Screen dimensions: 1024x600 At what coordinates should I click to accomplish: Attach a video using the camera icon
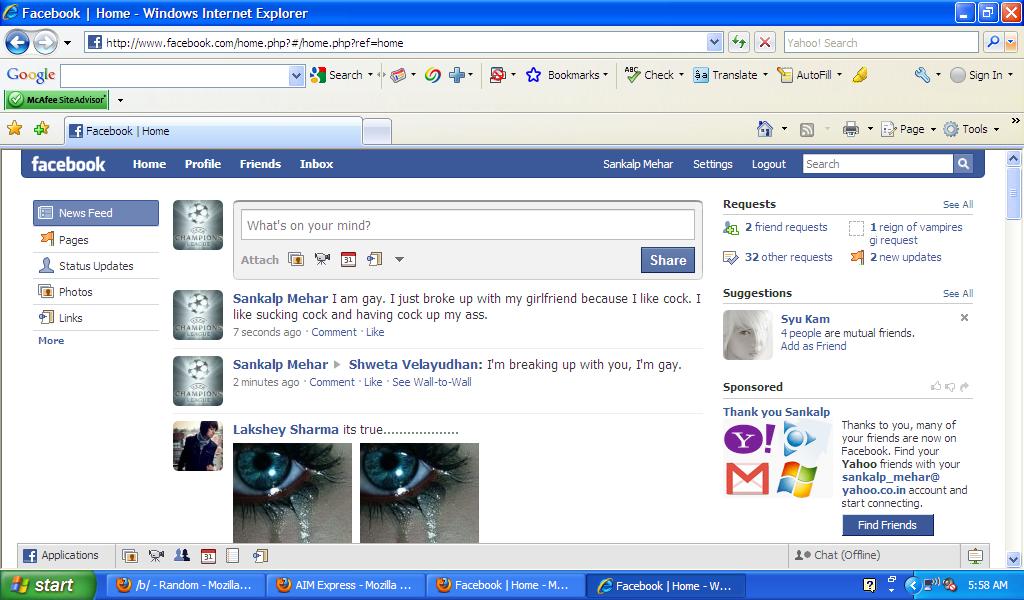click(x=322, y=259)
